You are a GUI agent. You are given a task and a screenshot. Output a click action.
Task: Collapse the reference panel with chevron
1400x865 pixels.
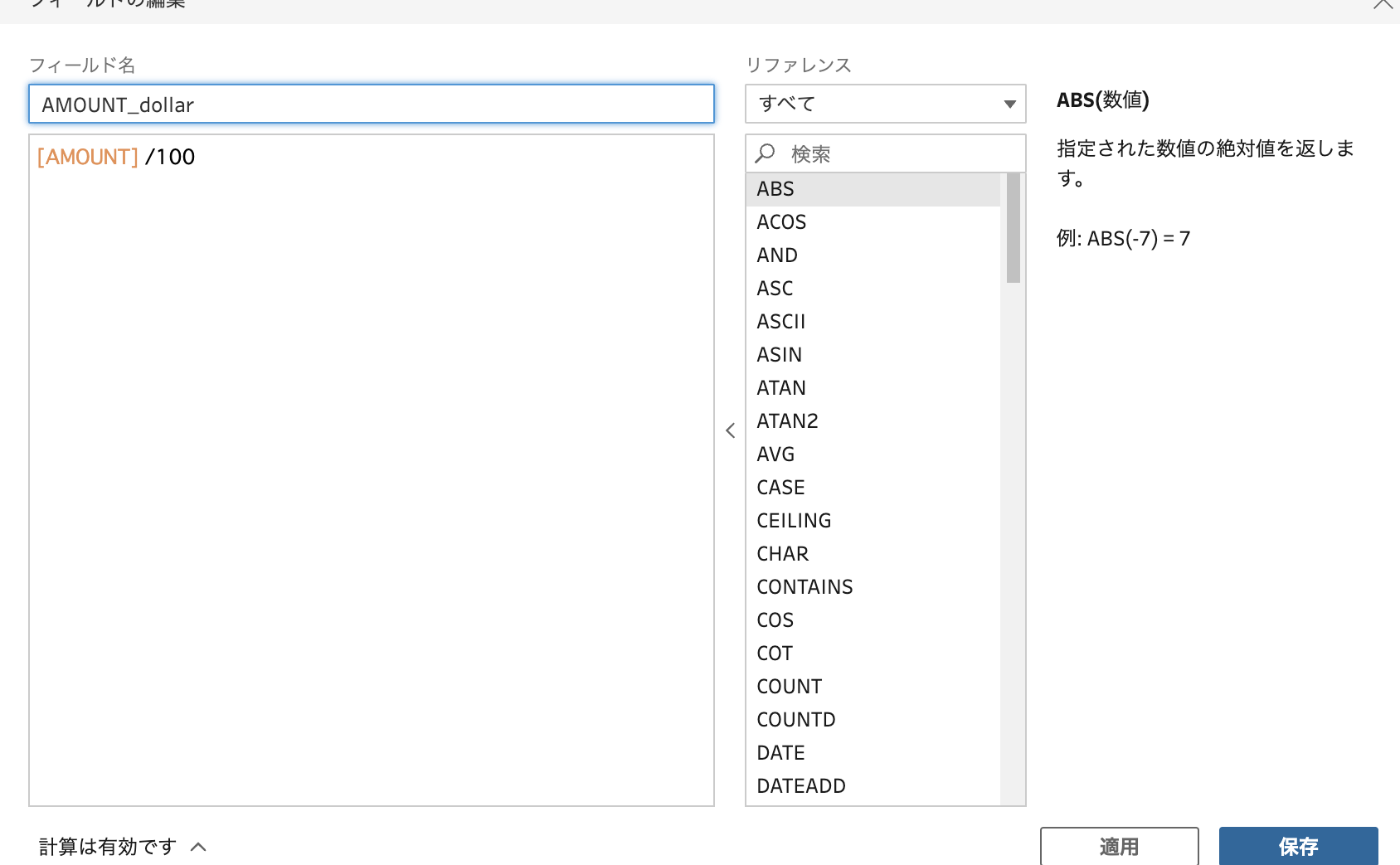click(x=730, y=431)
